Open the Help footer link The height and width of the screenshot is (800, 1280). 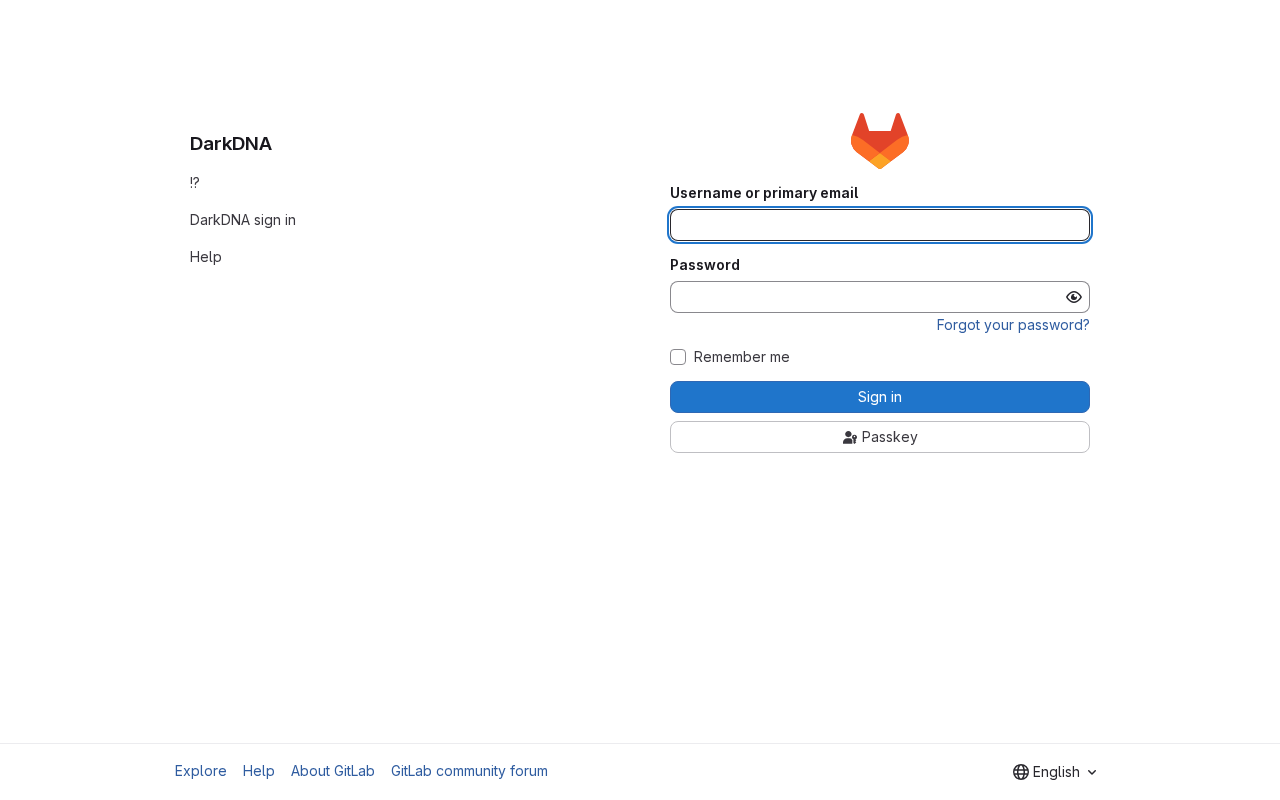[x=259, y=771]
